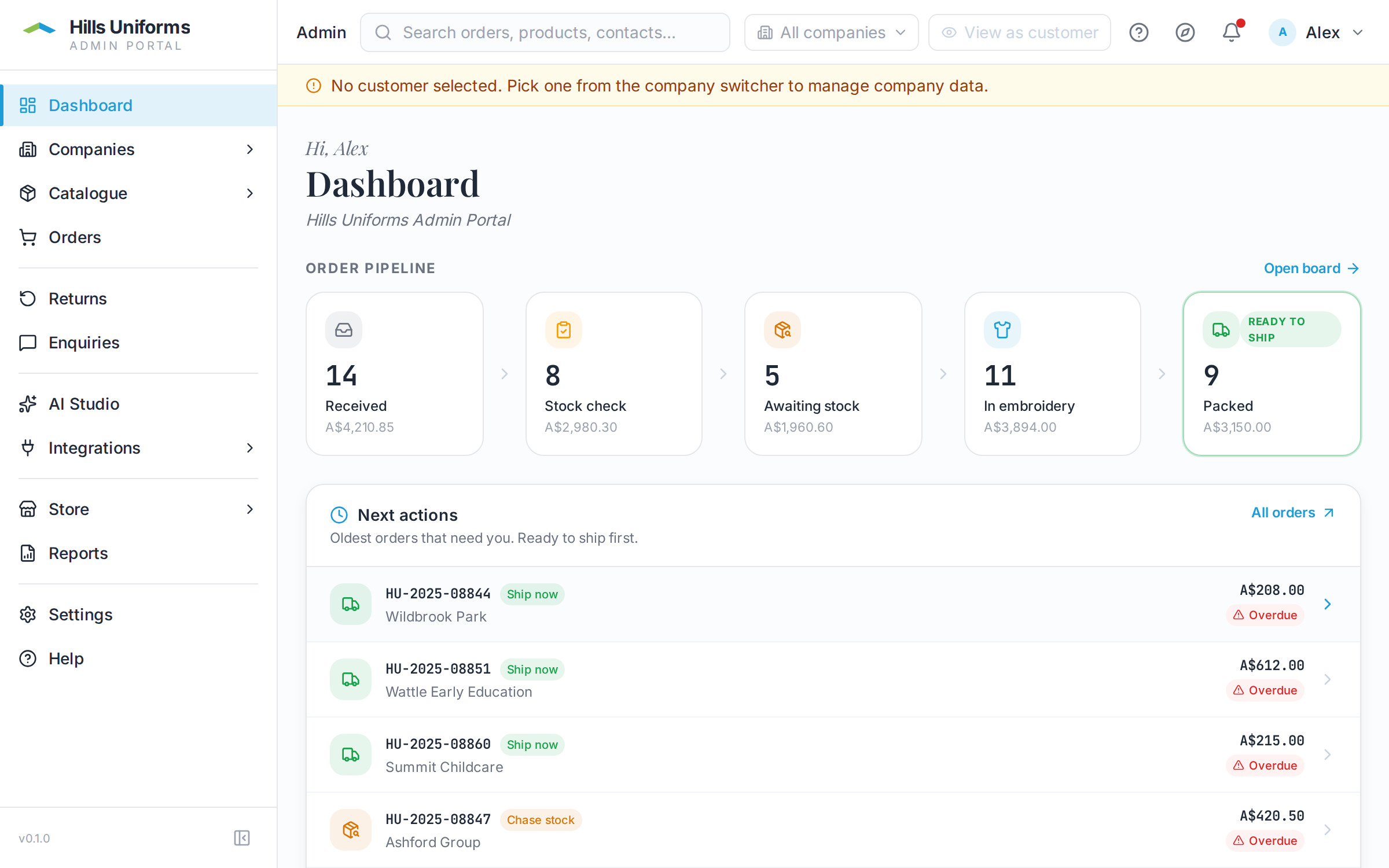The width and height of the screenshot is (1389, 868).
Task: Open the All companies dropdown
Action: pyautogui.click(x=831, y=32)
